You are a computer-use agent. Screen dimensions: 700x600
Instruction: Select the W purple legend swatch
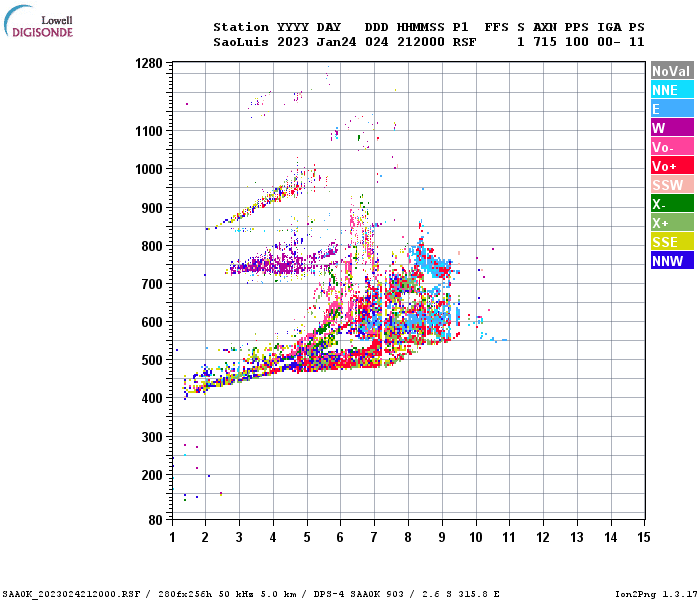click(x=672, y=128)
